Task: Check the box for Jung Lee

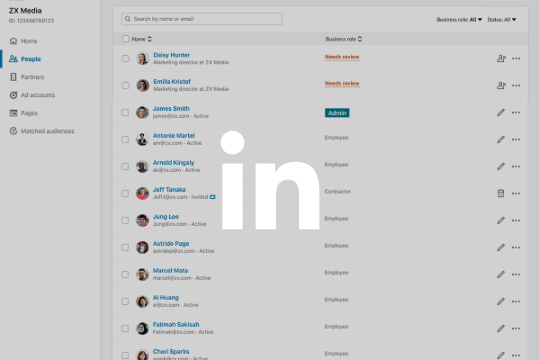Action: point(125,220)
